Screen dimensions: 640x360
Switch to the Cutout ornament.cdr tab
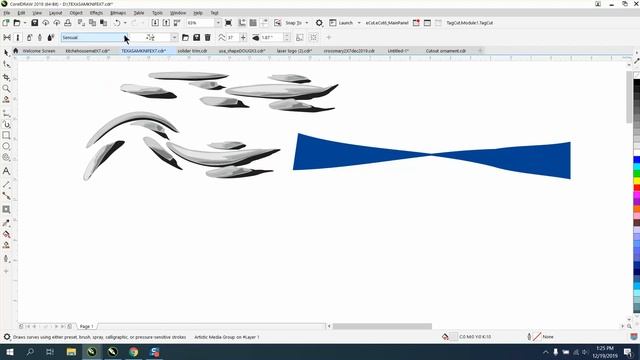pos(446,51)
